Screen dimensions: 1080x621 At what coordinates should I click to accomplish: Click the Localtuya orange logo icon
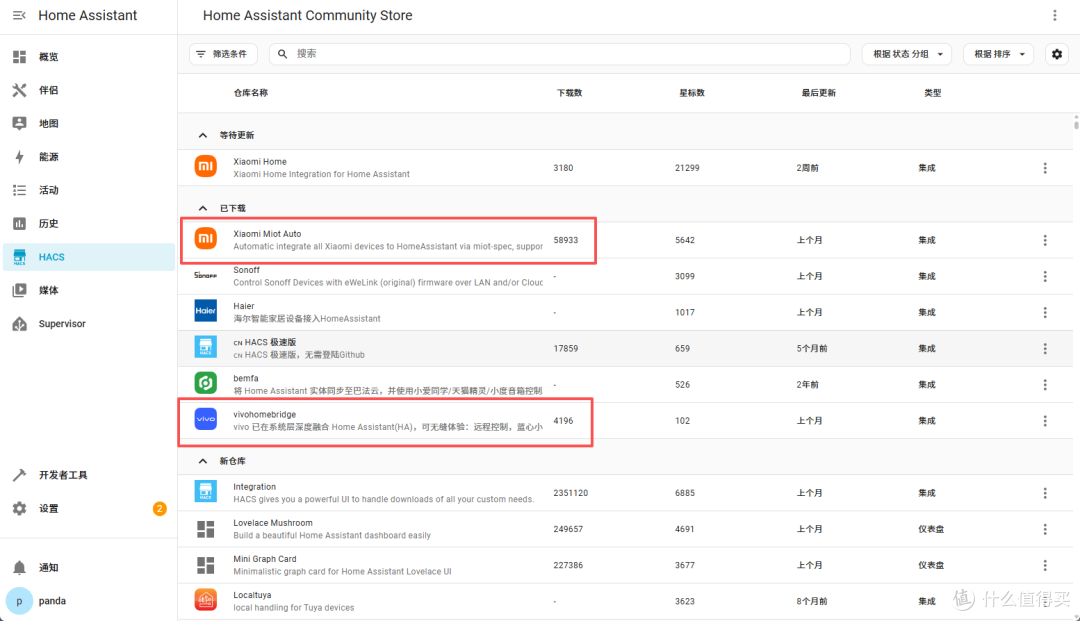205,600
